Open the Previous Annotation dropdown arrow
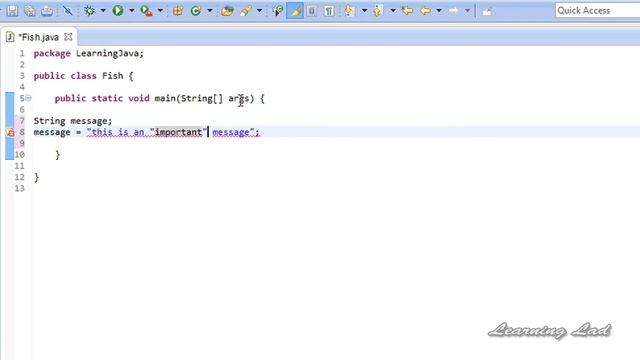The height and width of the screenshot is (360, 640). [x=393, y=11]
